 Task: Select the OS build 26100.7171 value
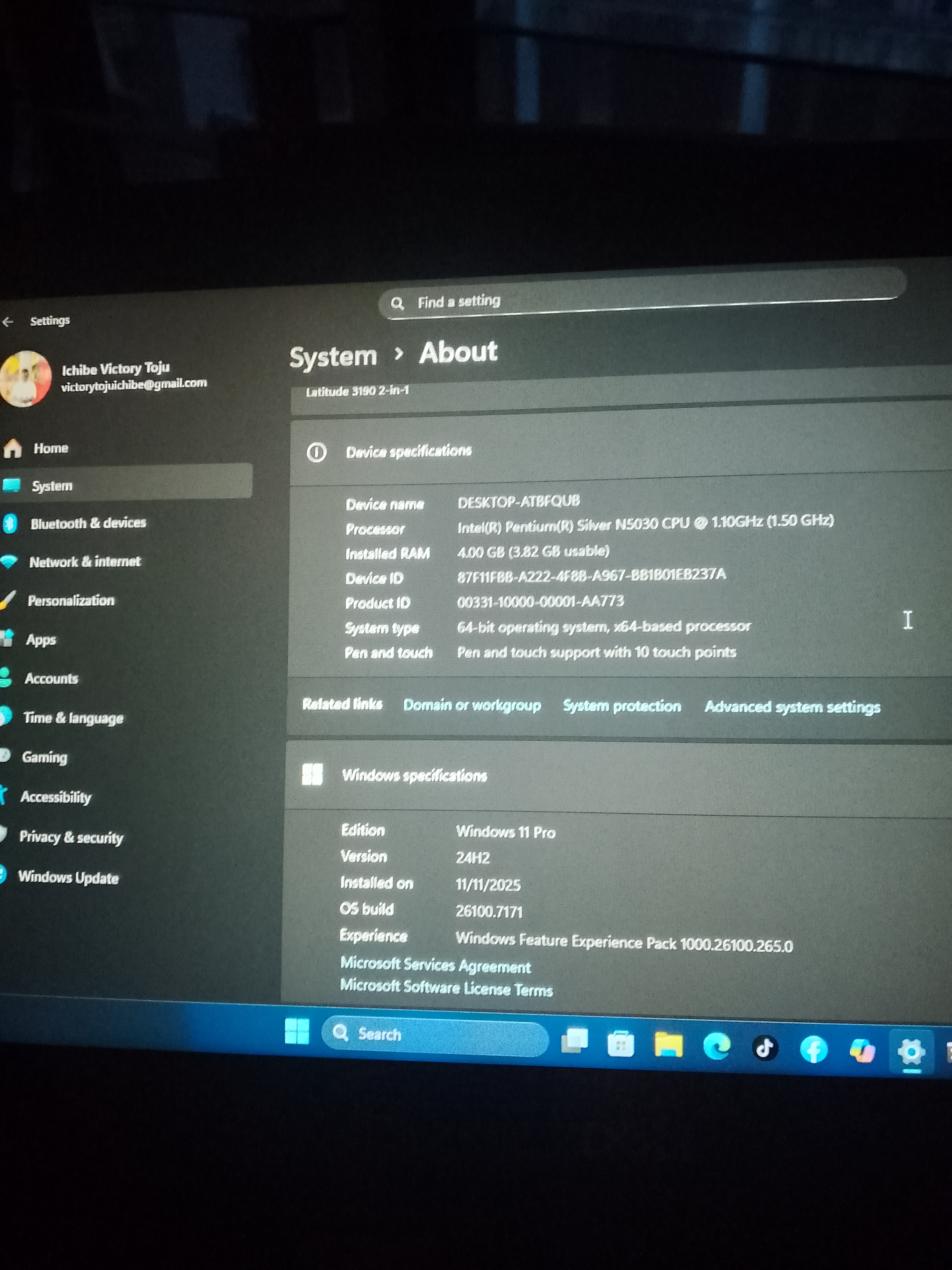(489, 911)
